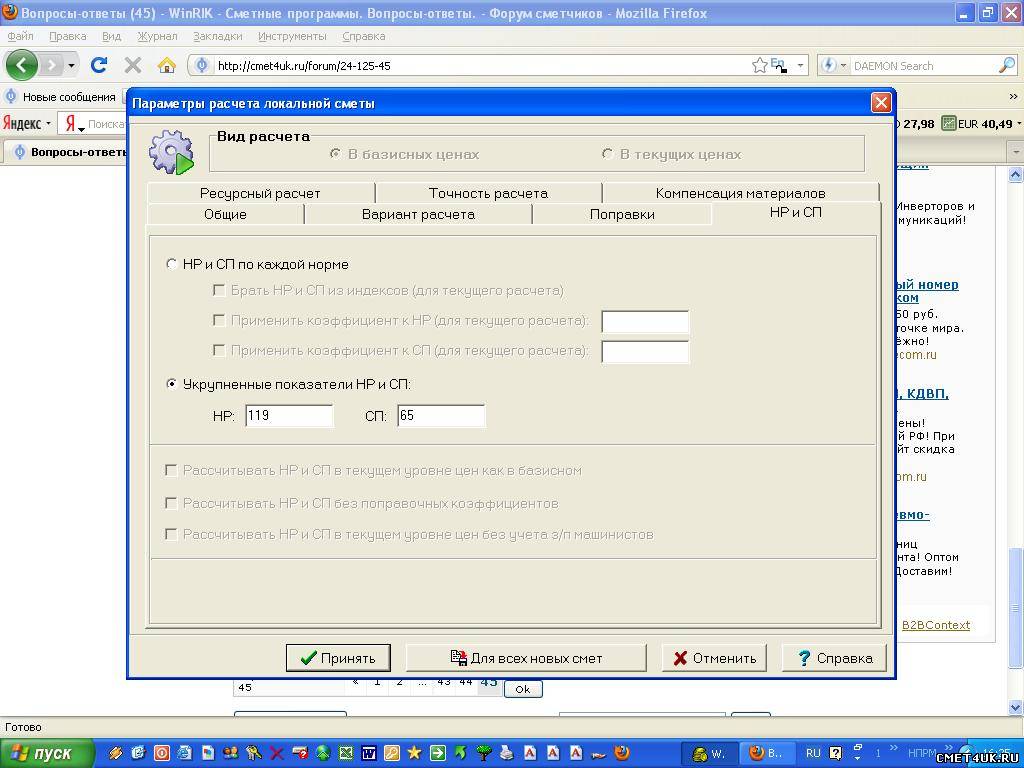Click the printer quick launch icon
This screenshot has width=1024, height=768.
coord(507,753)
